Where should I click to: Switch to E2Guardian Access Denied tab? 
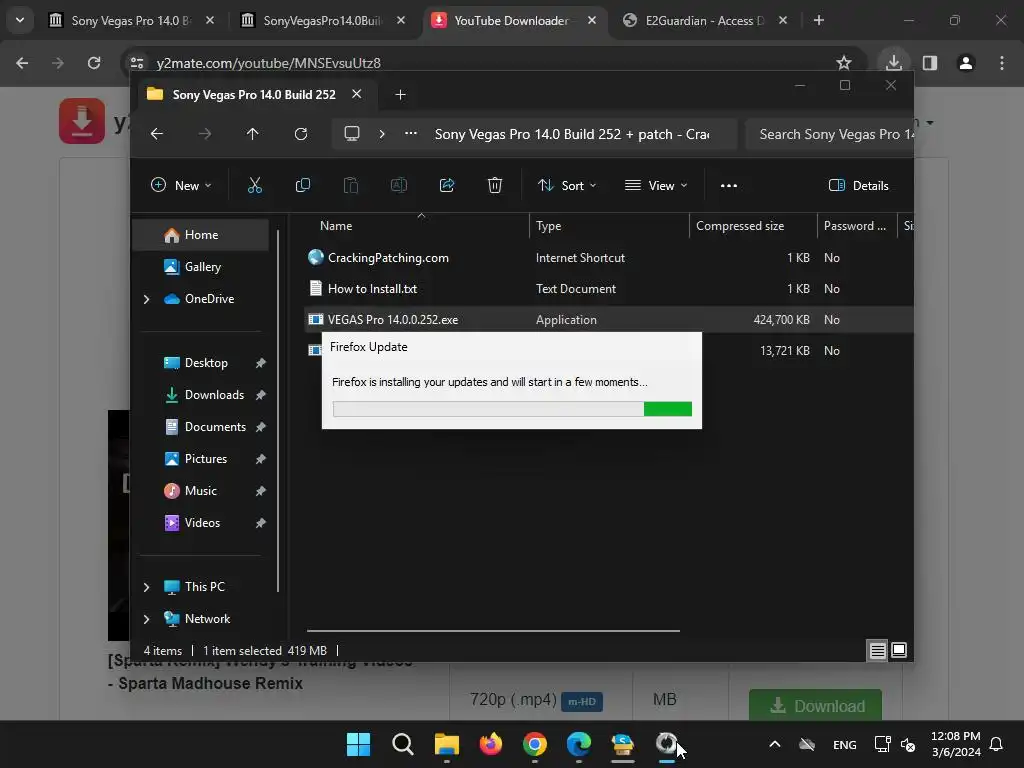[705, 20]
